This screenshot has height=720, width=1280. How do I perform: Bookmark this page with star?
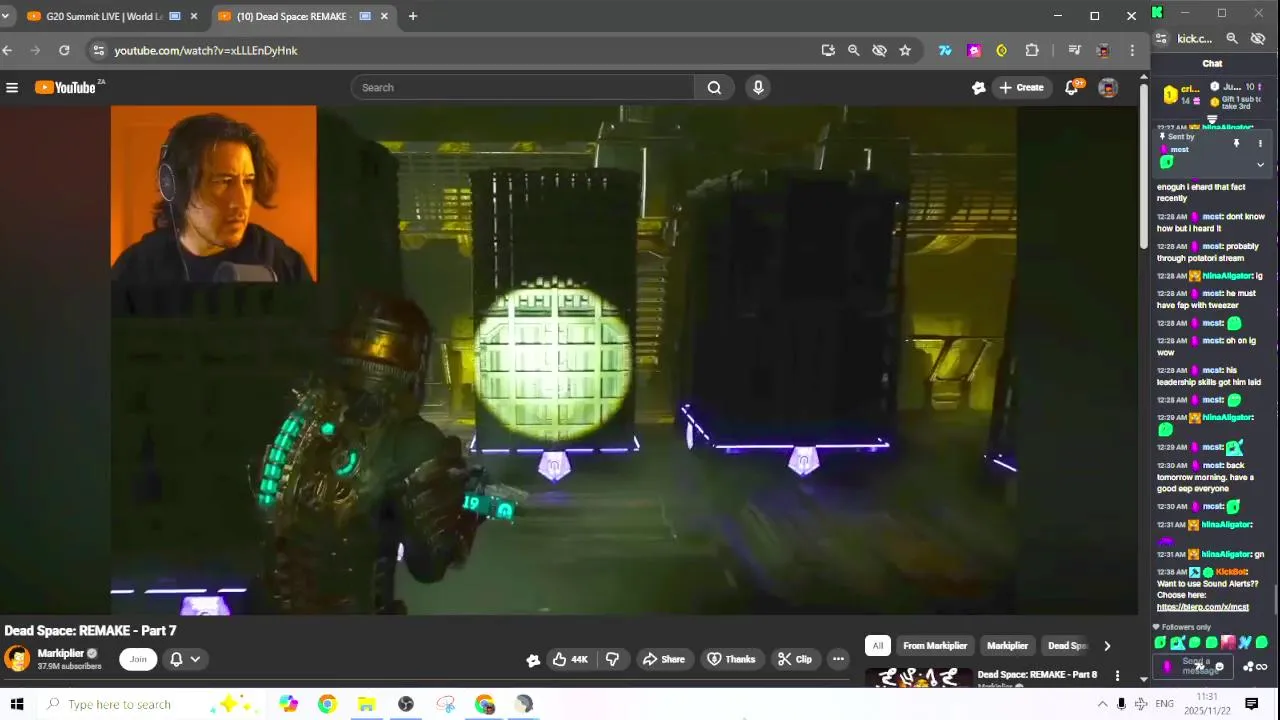point(905,50)
